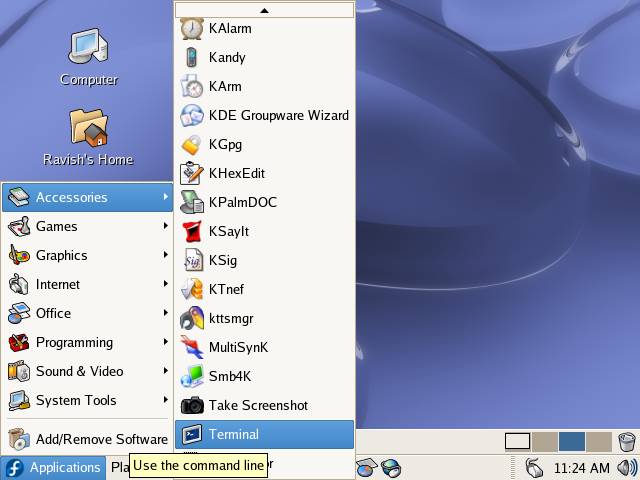The height and width of the screenshot is (480, 640).
Task: Click the clock showing 11:24 AM
Action: (581, 467)
